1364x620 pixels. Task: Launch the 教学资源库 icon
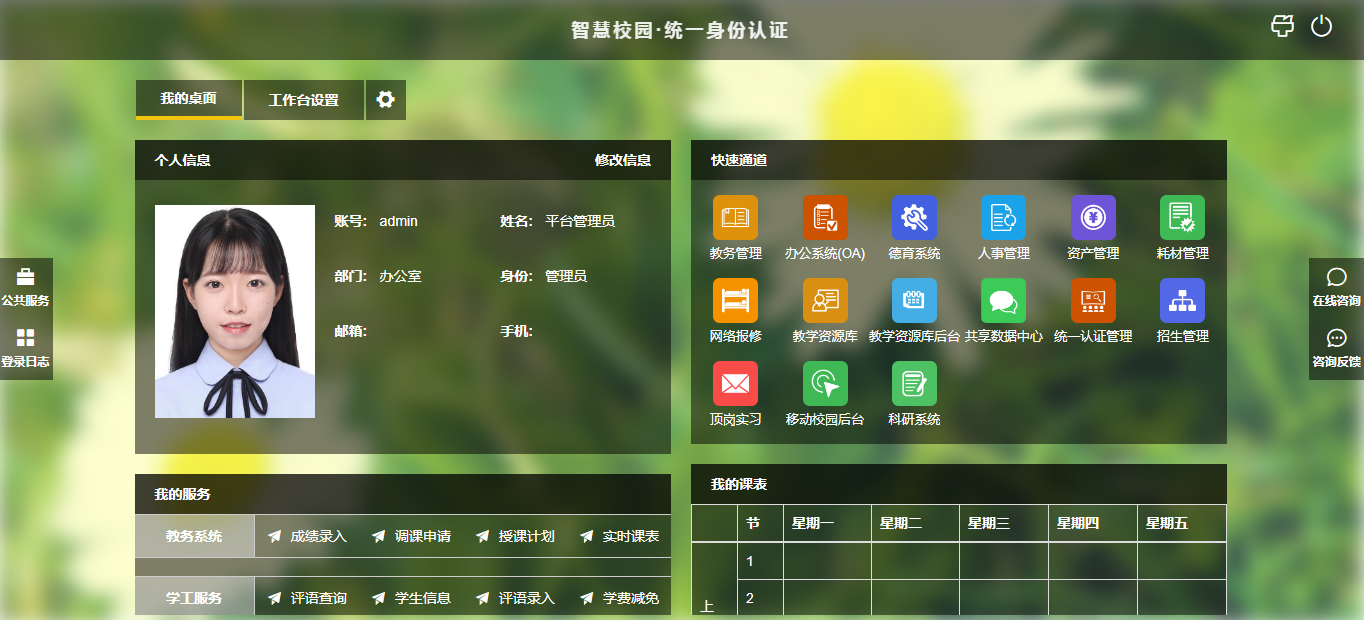click(x=825, y=300)
